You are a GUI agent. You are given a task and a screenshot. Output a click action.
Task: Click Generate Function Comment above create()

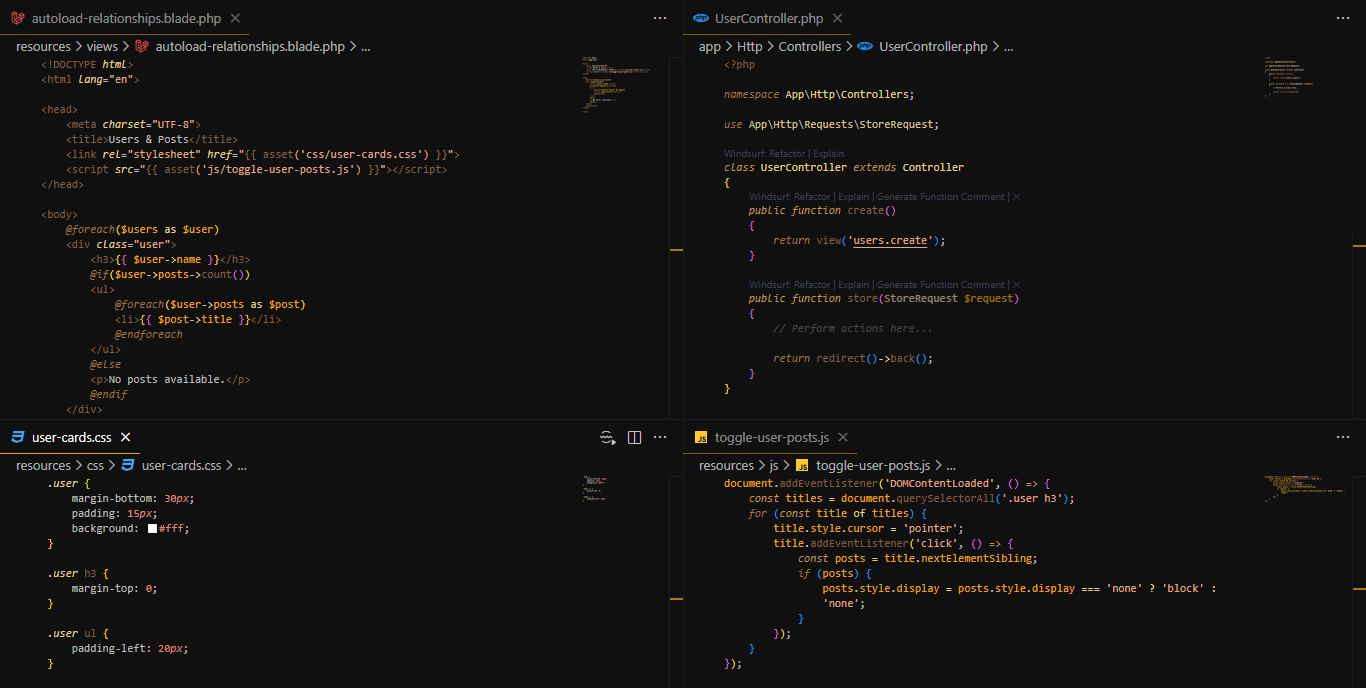940,197
